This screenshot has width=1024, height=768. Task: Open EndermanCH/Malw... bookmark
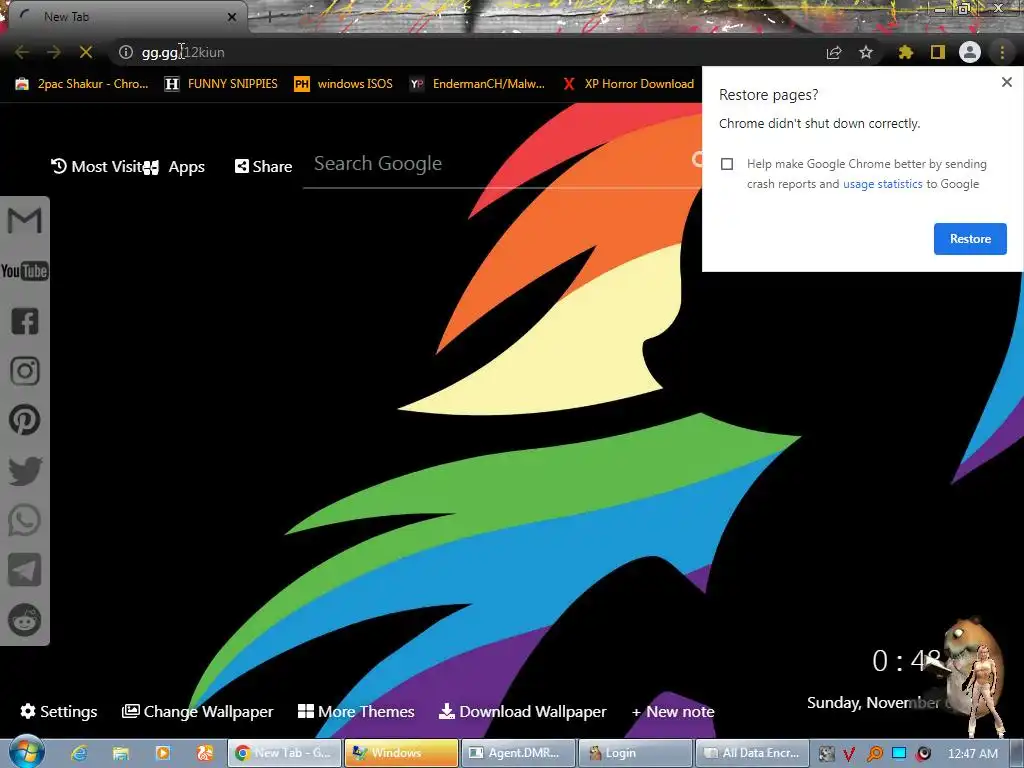pos(477,84)
